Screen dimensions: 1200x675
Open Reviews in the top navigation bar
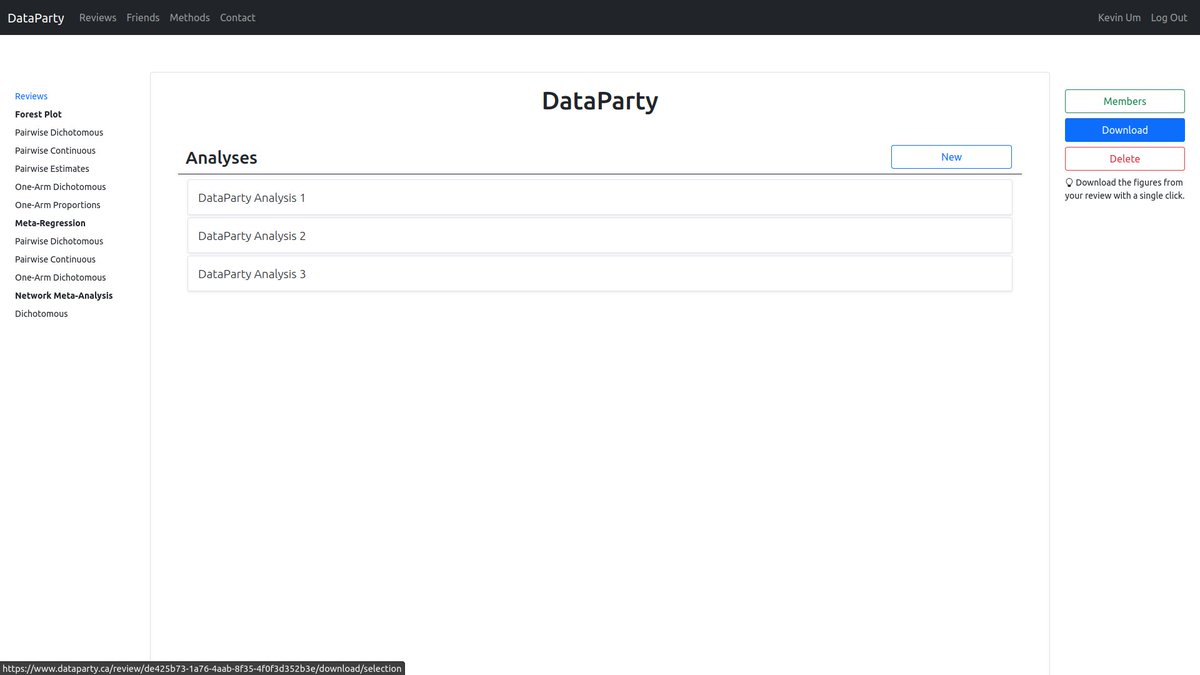98,18
